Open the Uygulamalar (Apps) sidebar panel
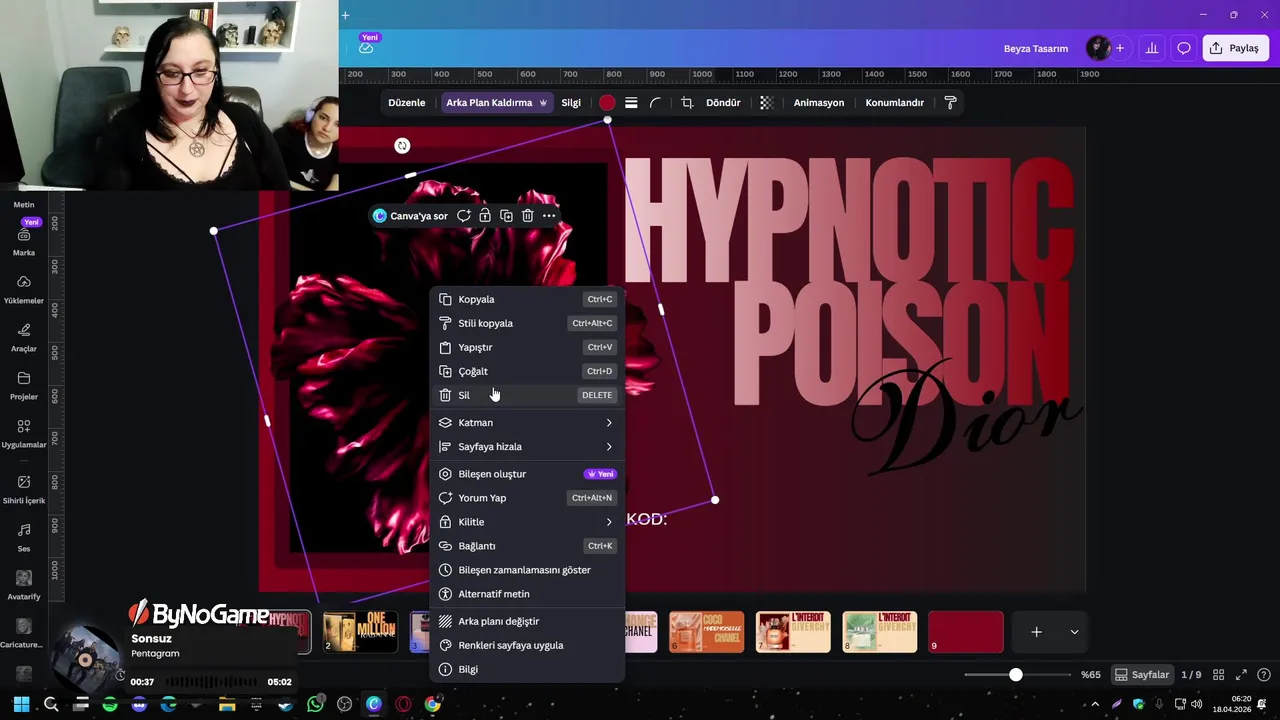1280x720 pixels. click(x=24, y=433)
